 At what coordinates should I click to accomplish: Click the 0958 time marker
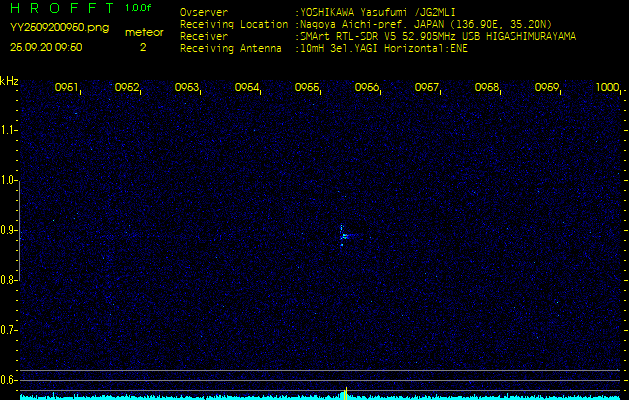click(486, 87)
